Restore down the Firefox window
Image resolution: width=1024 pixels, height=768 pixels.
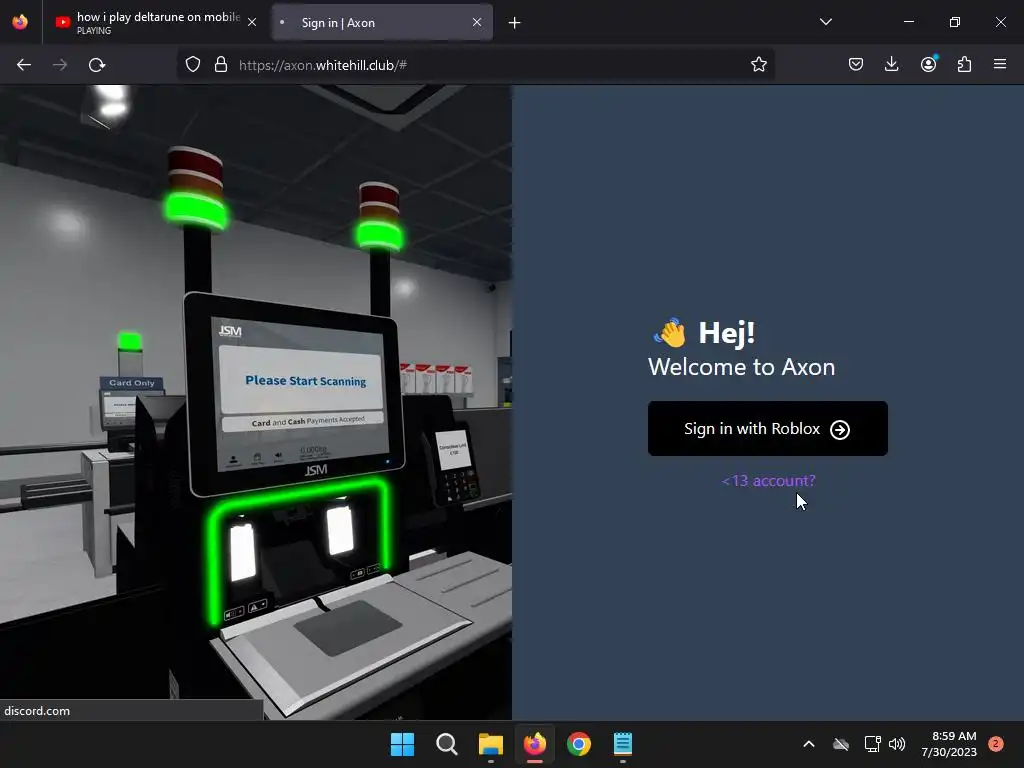pos(955,22)
